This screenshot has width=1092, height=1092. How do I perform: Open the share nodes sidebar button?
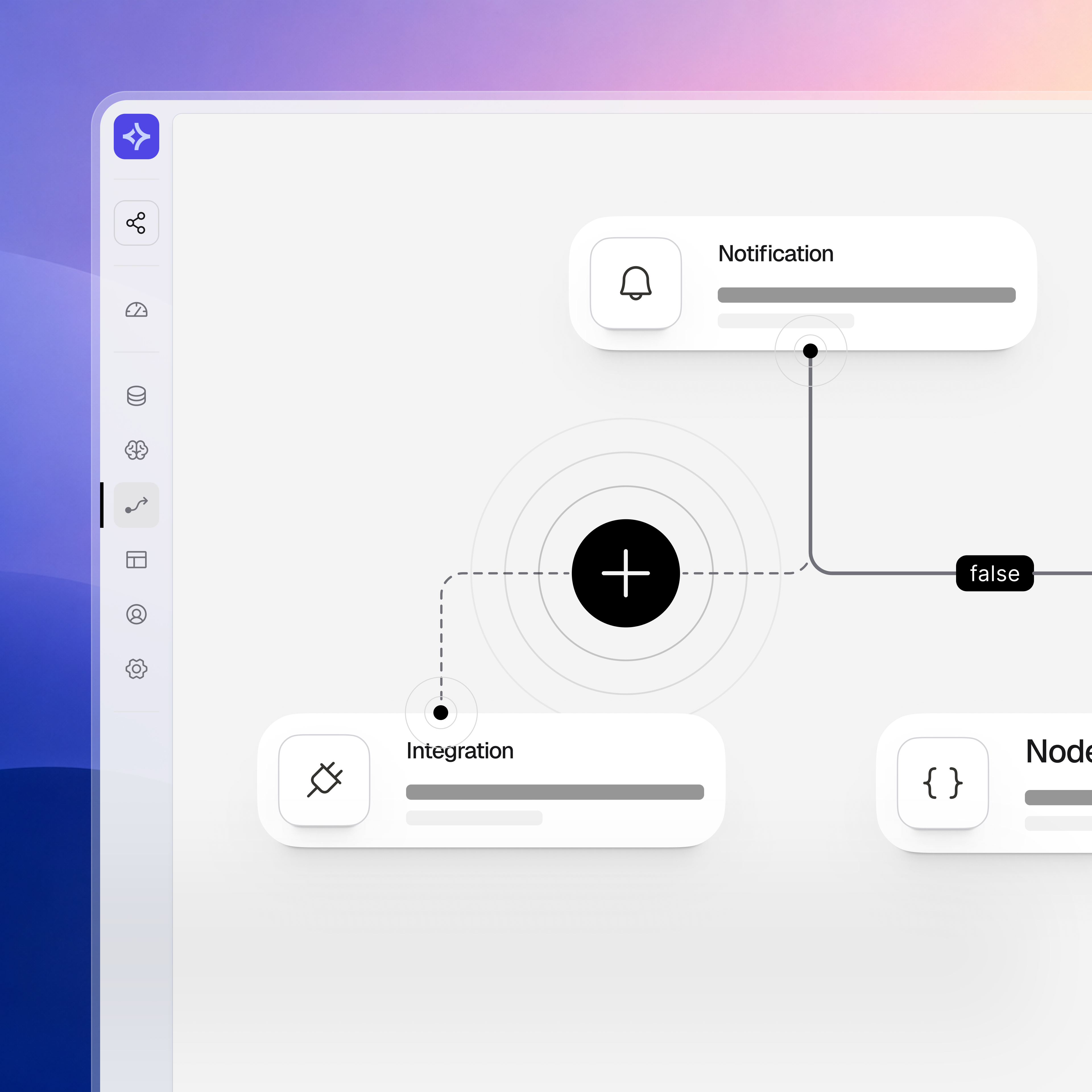(136, 223)
